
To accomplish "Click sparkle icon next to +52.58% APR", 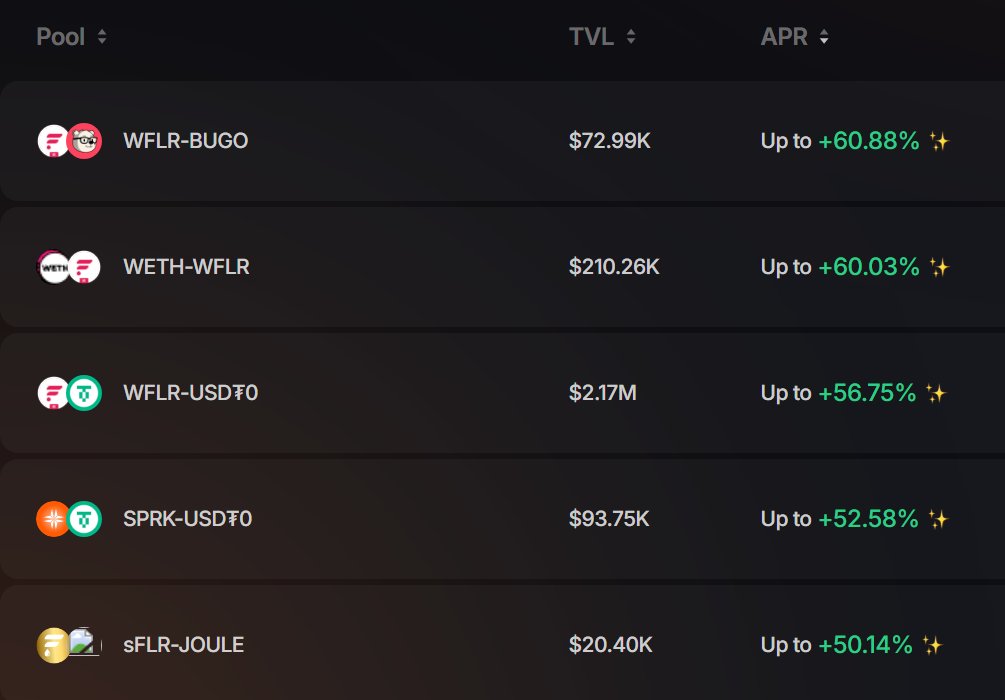I will pos(937,519).
